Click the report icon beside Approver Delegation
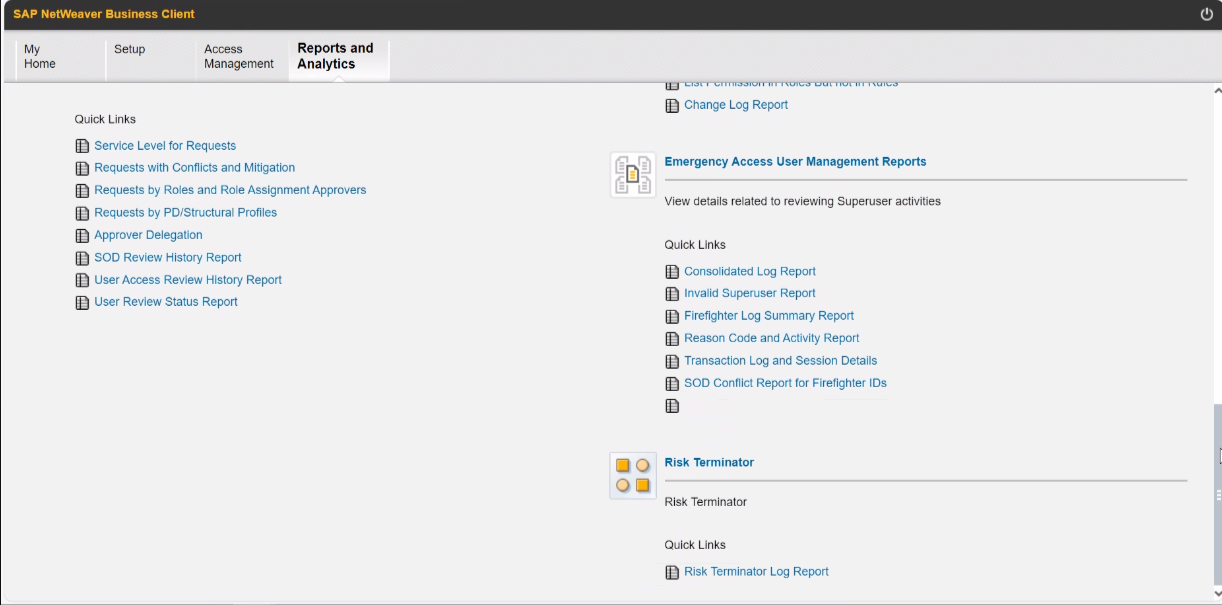 pos(82,236)
